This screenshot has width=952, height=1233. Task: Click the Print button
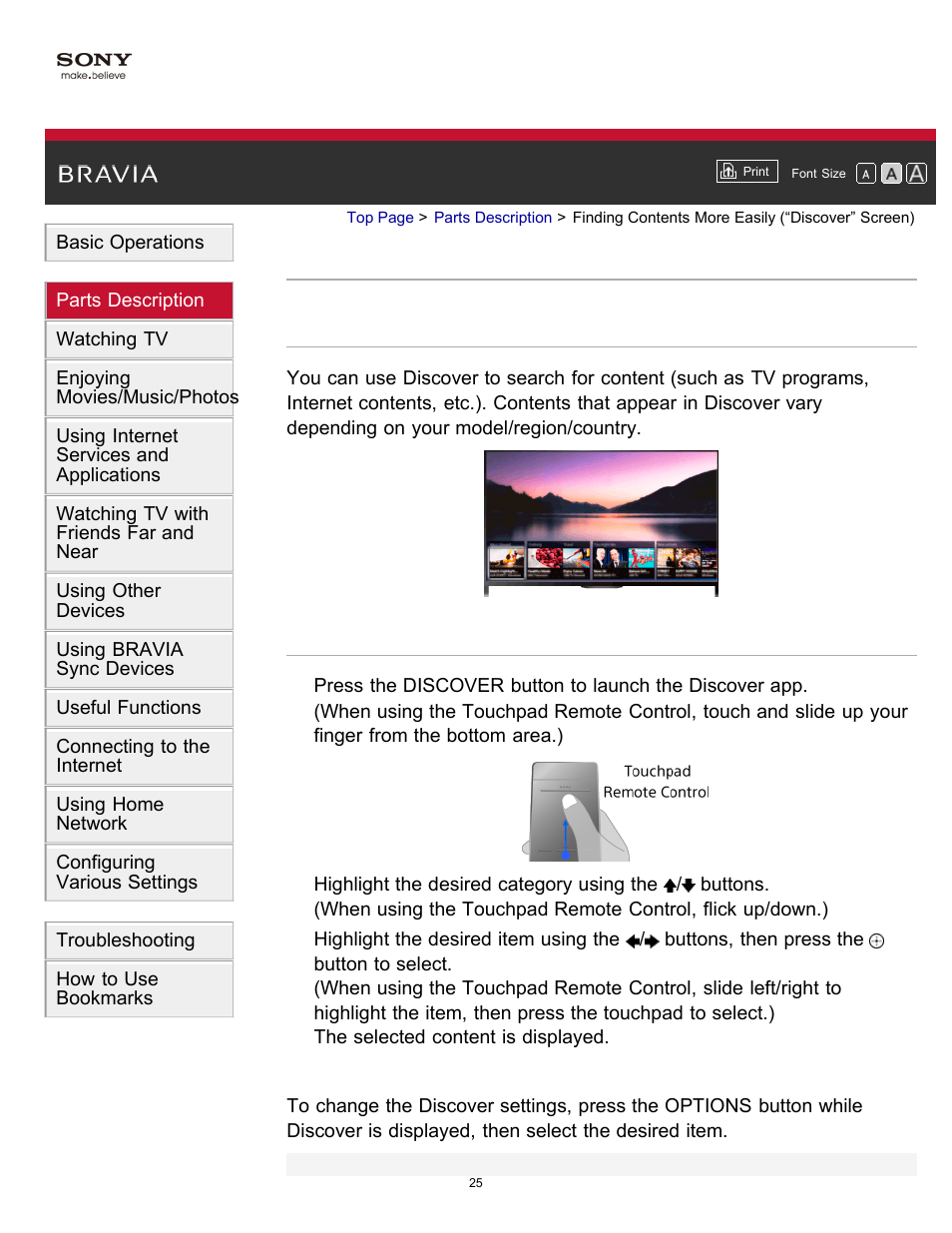[746, 172]
